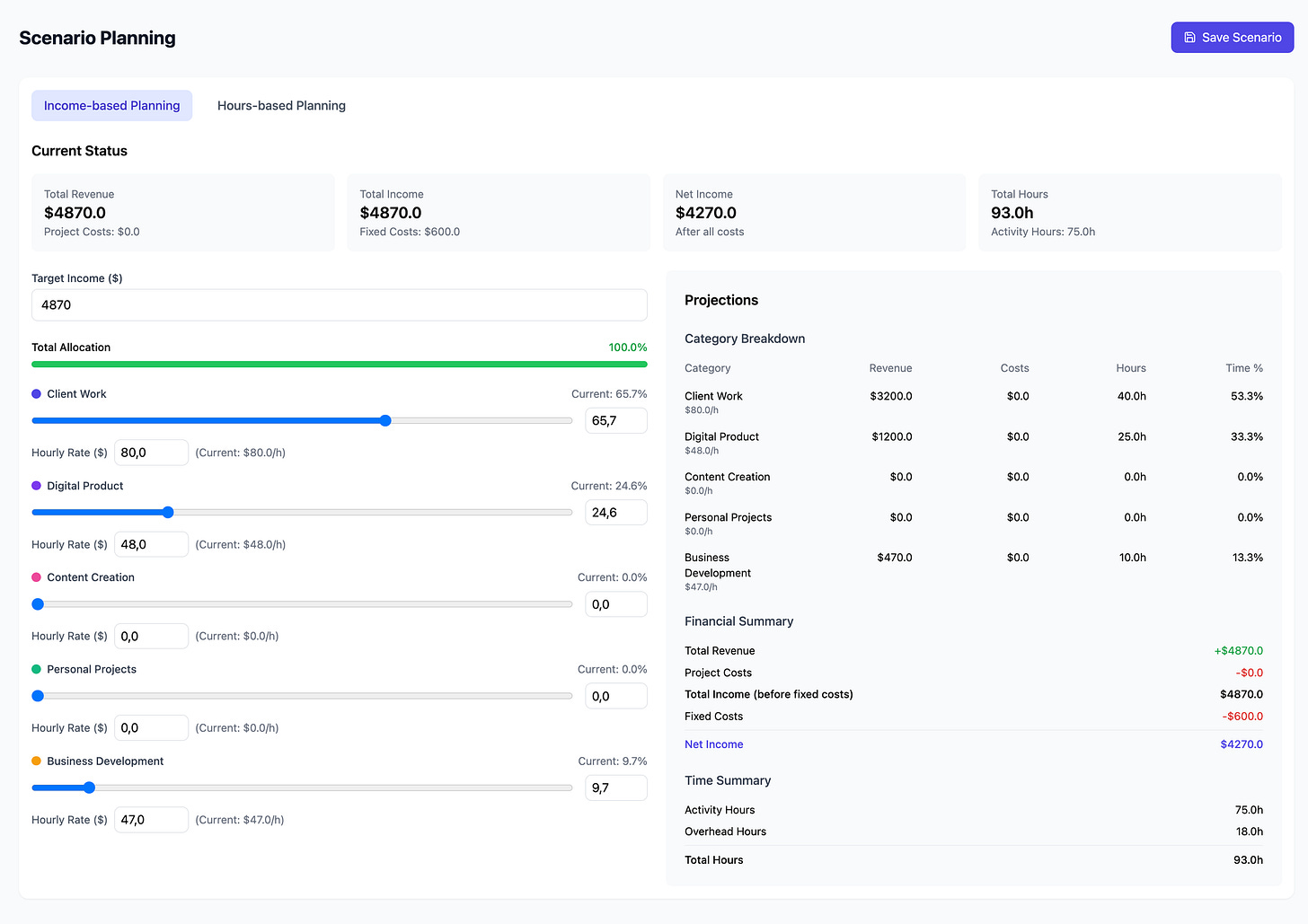Image resolution: width=1308 pixels, height=924 pixels.
Task: Click the purple dot icon beside Digital Product
Action: point(35,486)
